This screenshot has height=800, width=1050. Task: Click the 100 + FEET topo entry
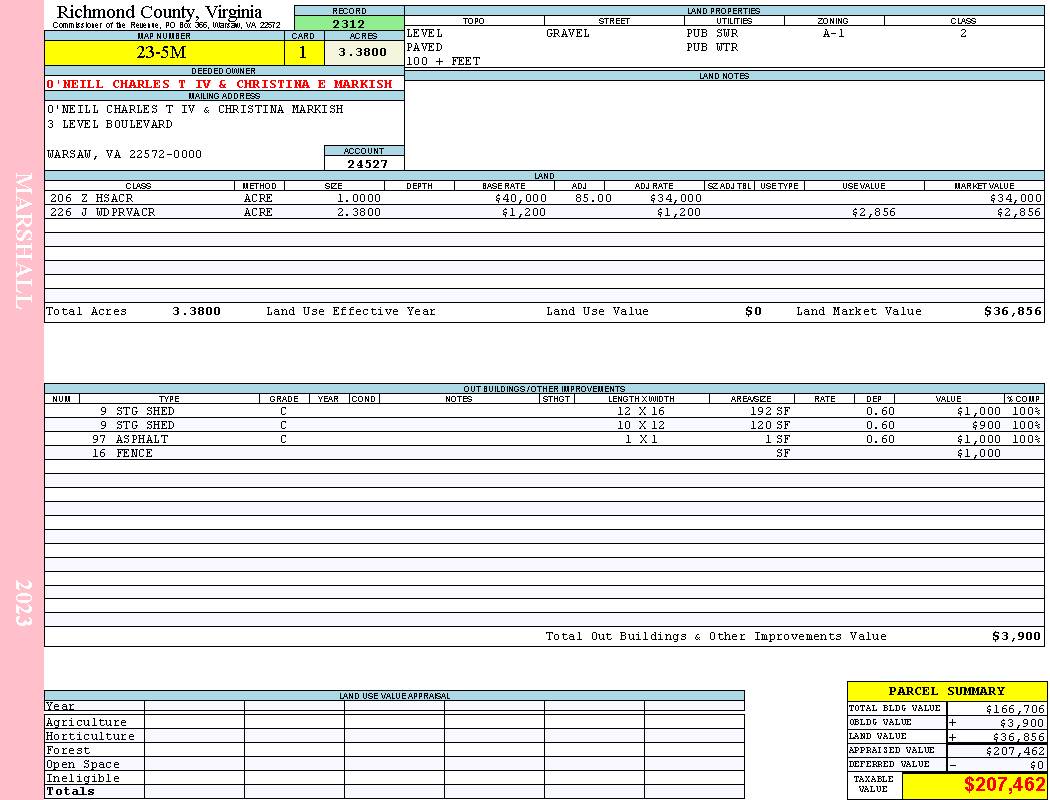point(443,61)
